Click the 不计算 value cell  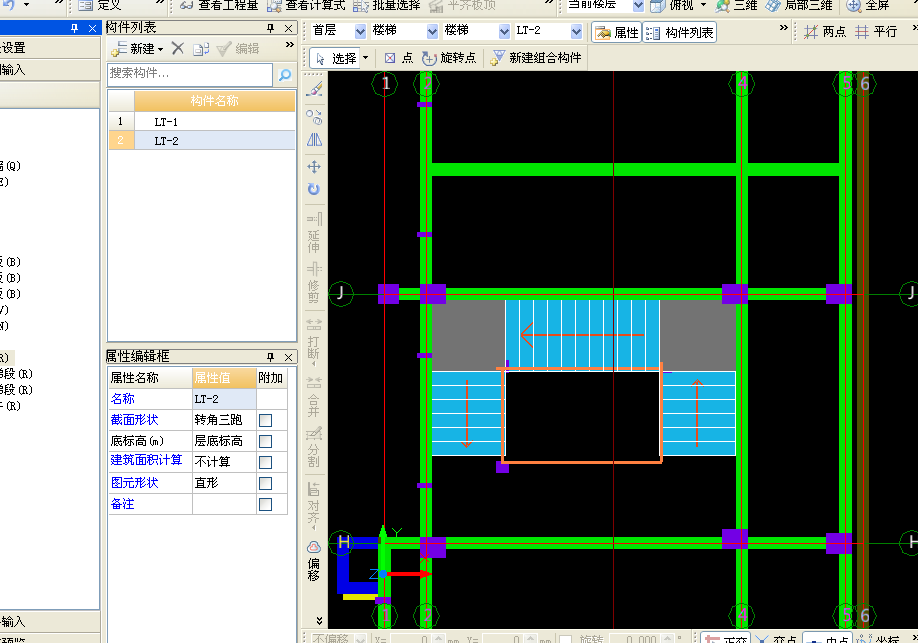coord(224,462)
